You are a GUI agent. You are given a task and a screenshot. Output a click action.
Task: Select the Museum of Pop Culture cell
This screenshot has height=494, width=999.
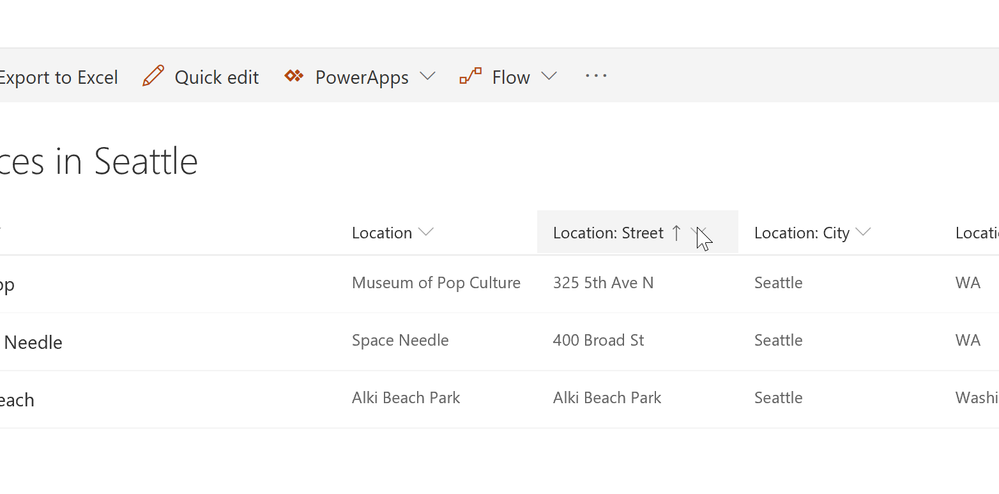[436, 283]
